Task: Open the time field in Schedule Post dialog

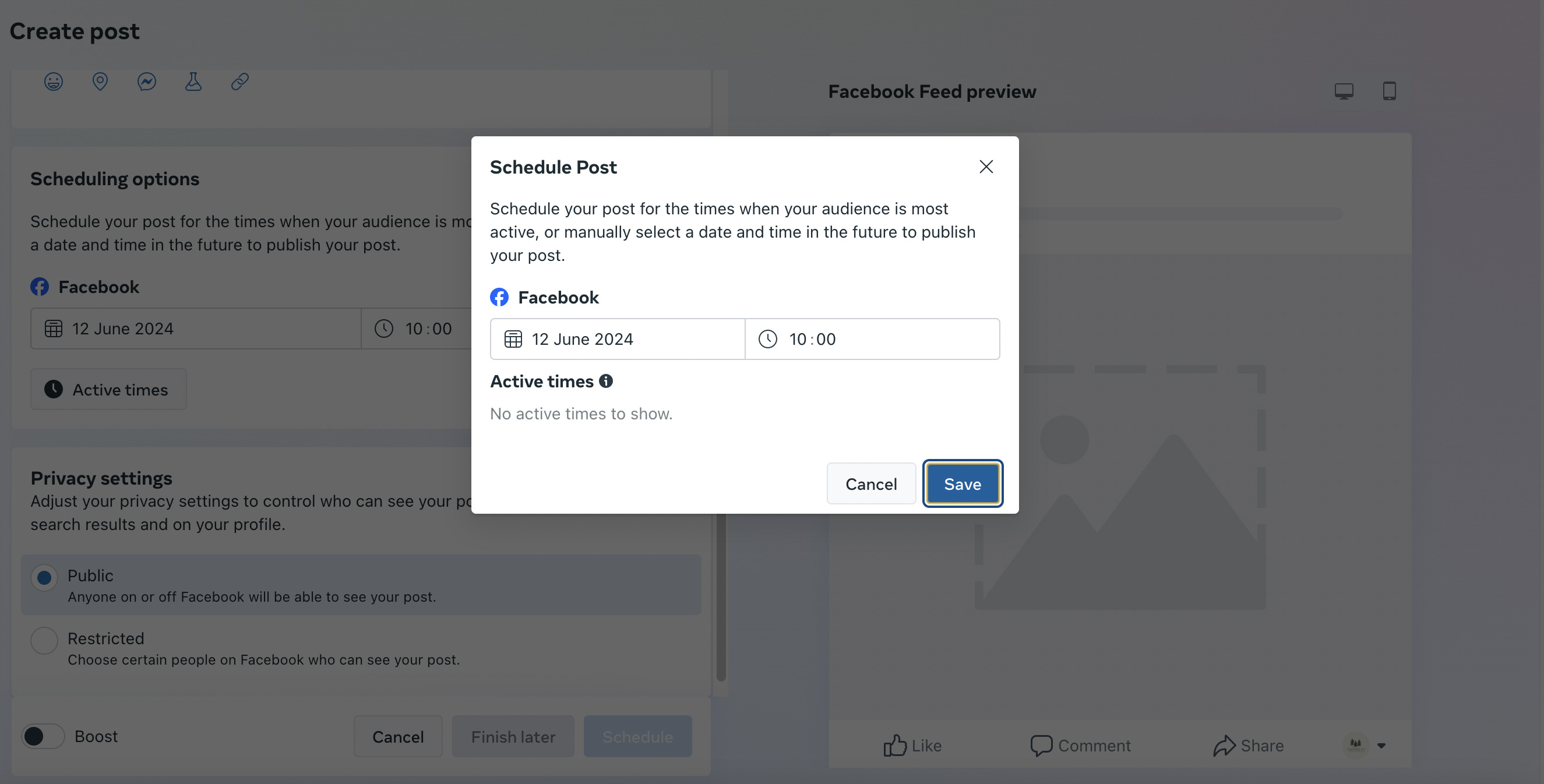Action: (872, 339)
